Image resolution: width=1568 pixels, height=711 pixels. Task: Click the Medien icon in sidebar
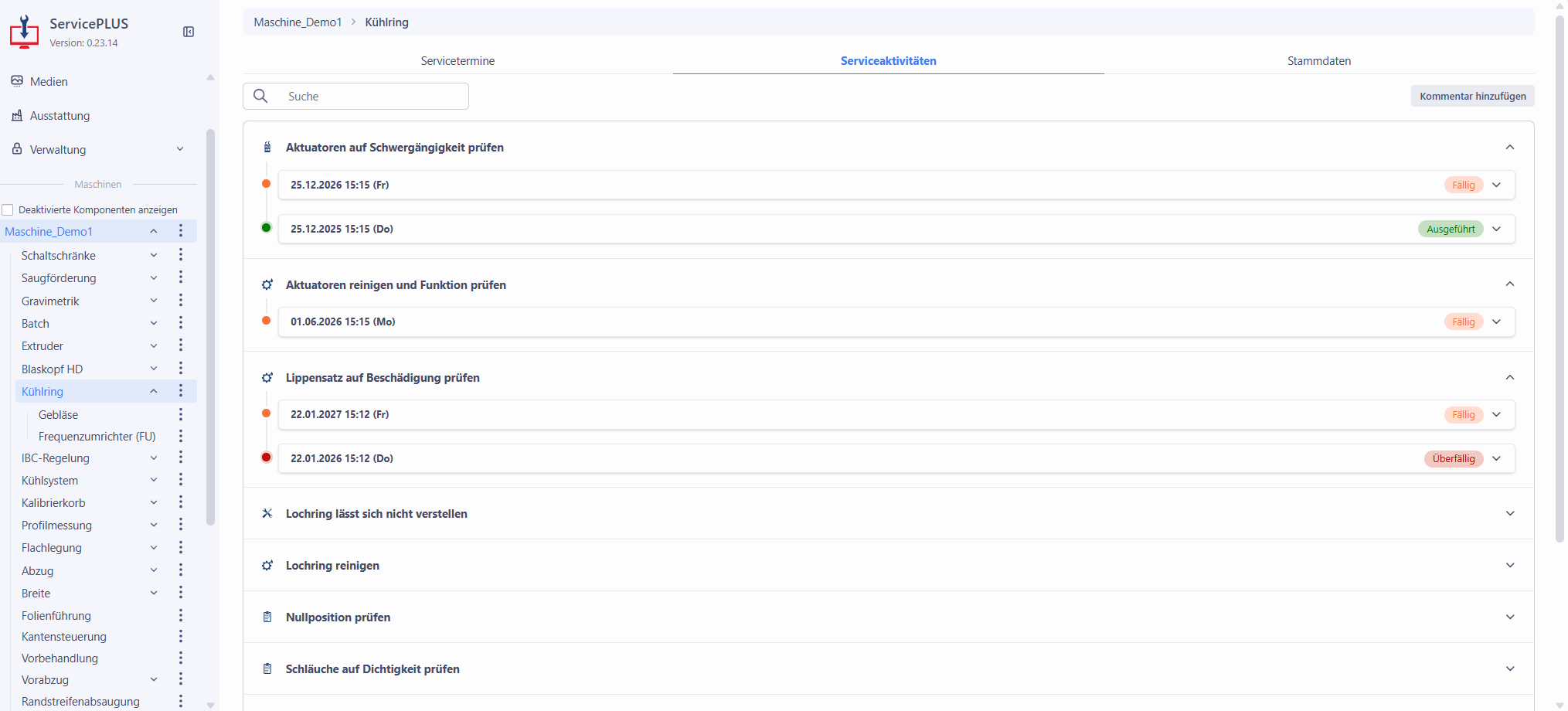pyautogui.click(x=17, y=81)
